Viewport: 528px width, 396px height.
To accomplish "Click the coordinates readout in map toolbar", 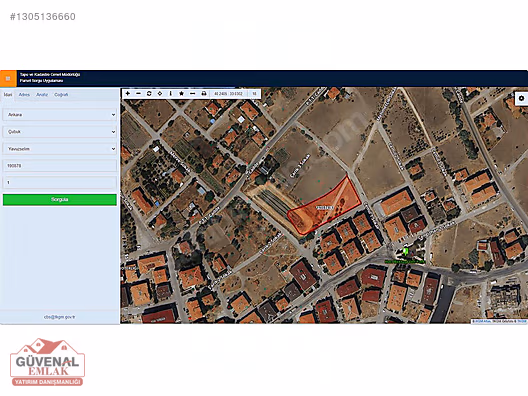I will pos(229,94).
